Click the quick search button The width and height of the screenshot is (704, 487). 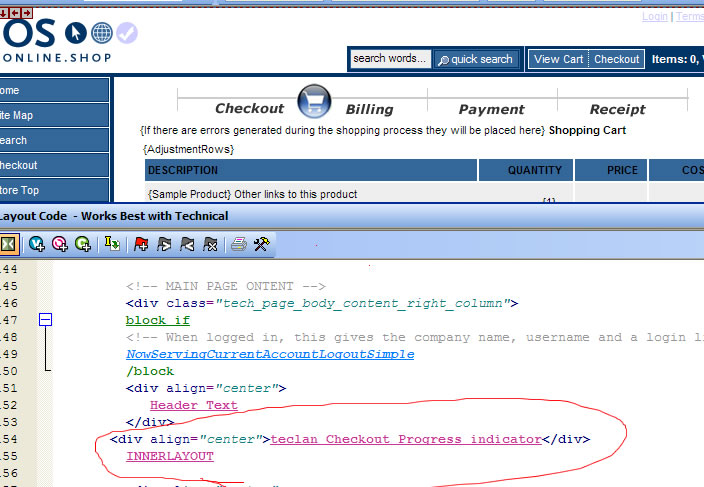pos(475,59)
